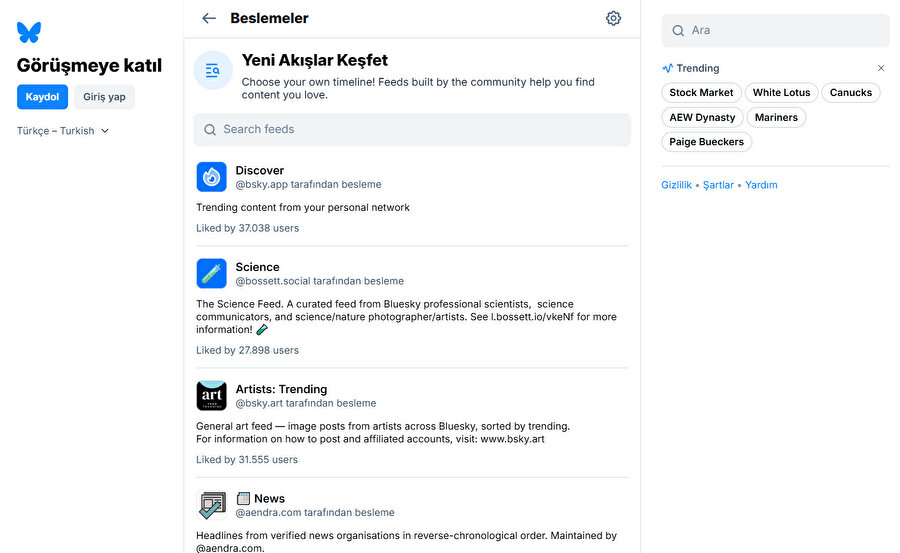Open the Paige Bueckers trending topic
900x553 pixels.
(x=706, y=142)
